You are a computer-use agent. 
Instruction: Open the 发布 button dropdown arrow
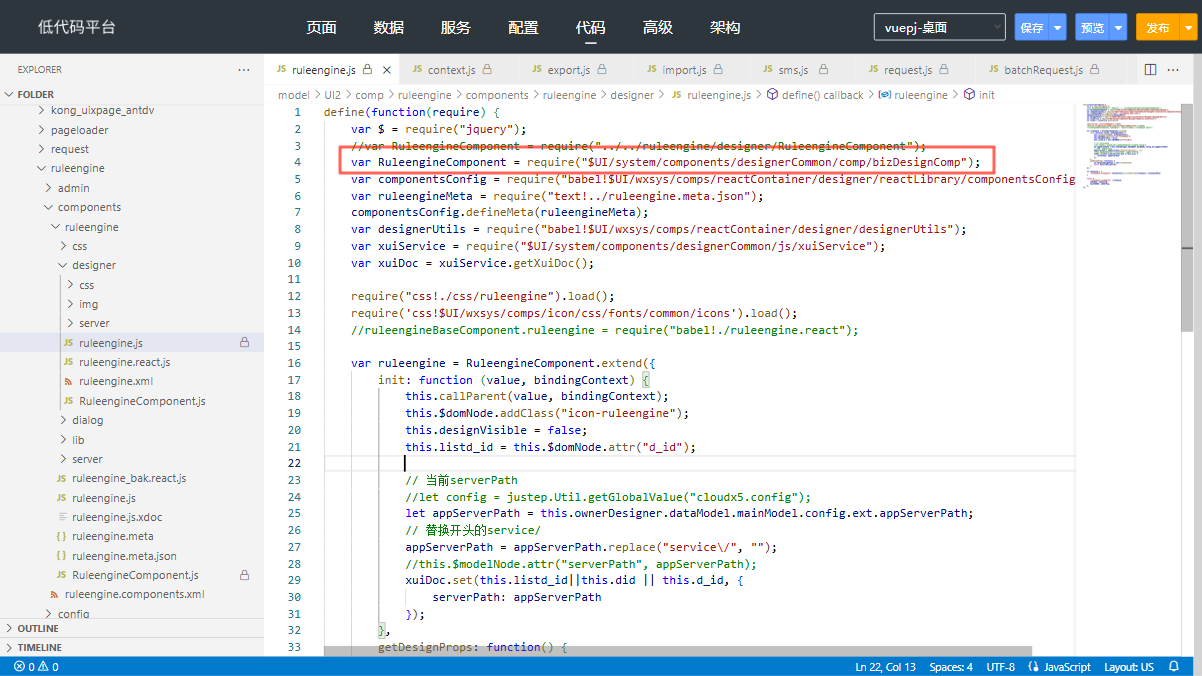1188,28
